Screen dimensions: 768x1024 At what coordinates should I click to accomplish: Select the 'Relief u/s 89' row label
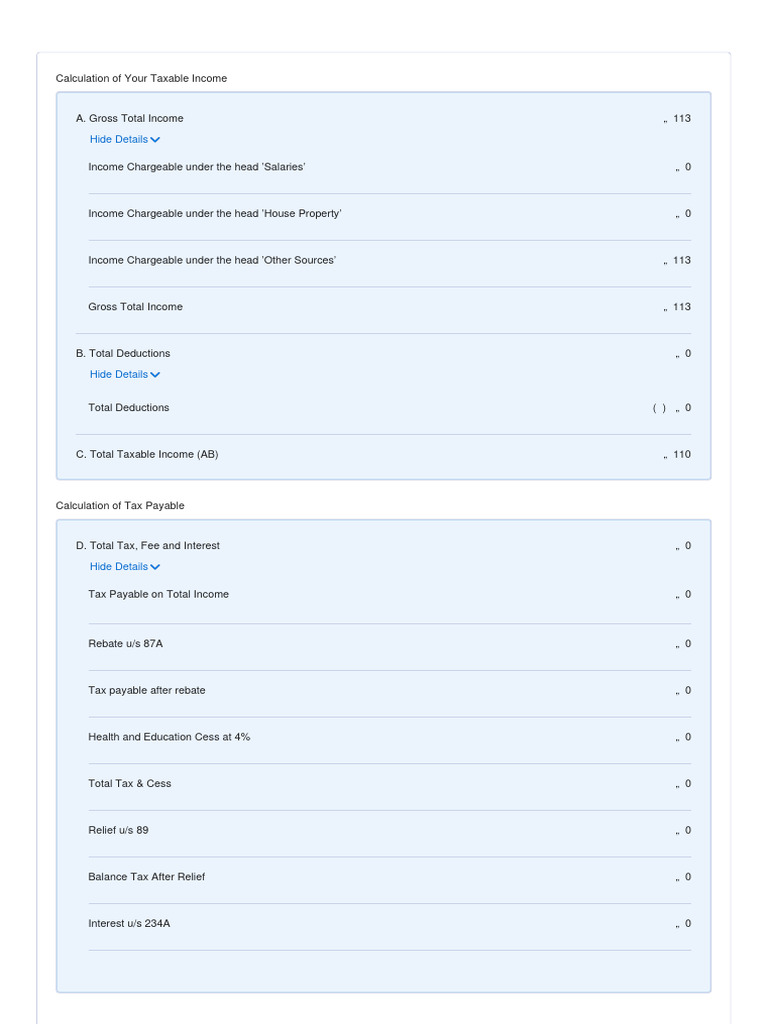click(118, 831)
